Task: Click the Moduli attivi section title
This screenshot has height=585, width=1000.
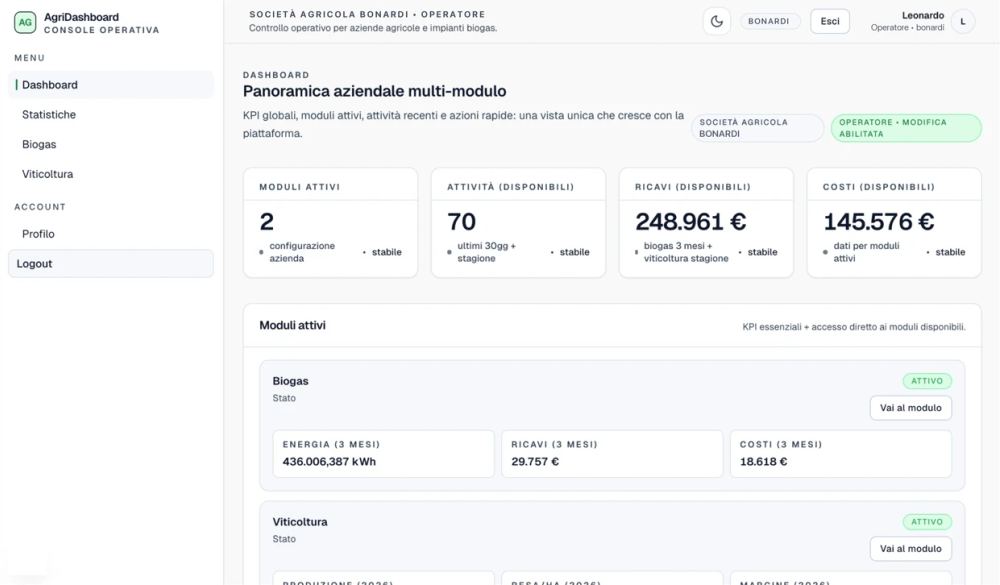Action: 292,325
